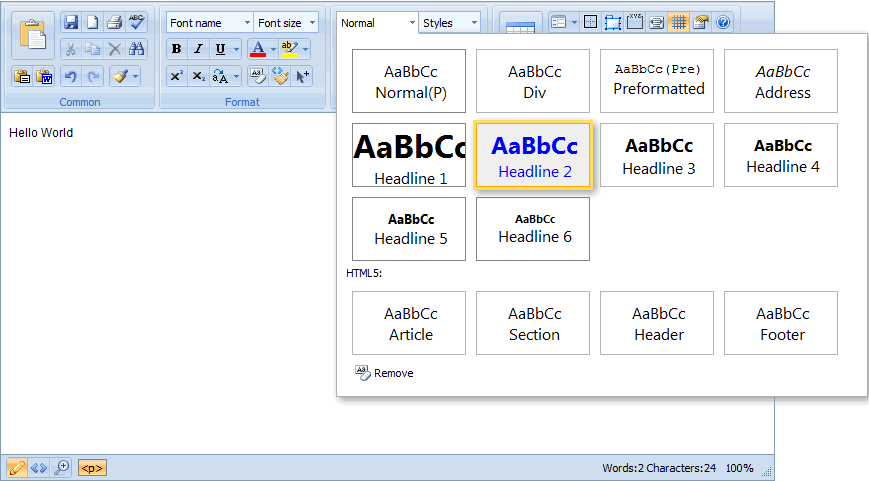Open the Font name dropdown
This screenshot has width=869, height=481.
pyautogui.click(x=209, y=22)
